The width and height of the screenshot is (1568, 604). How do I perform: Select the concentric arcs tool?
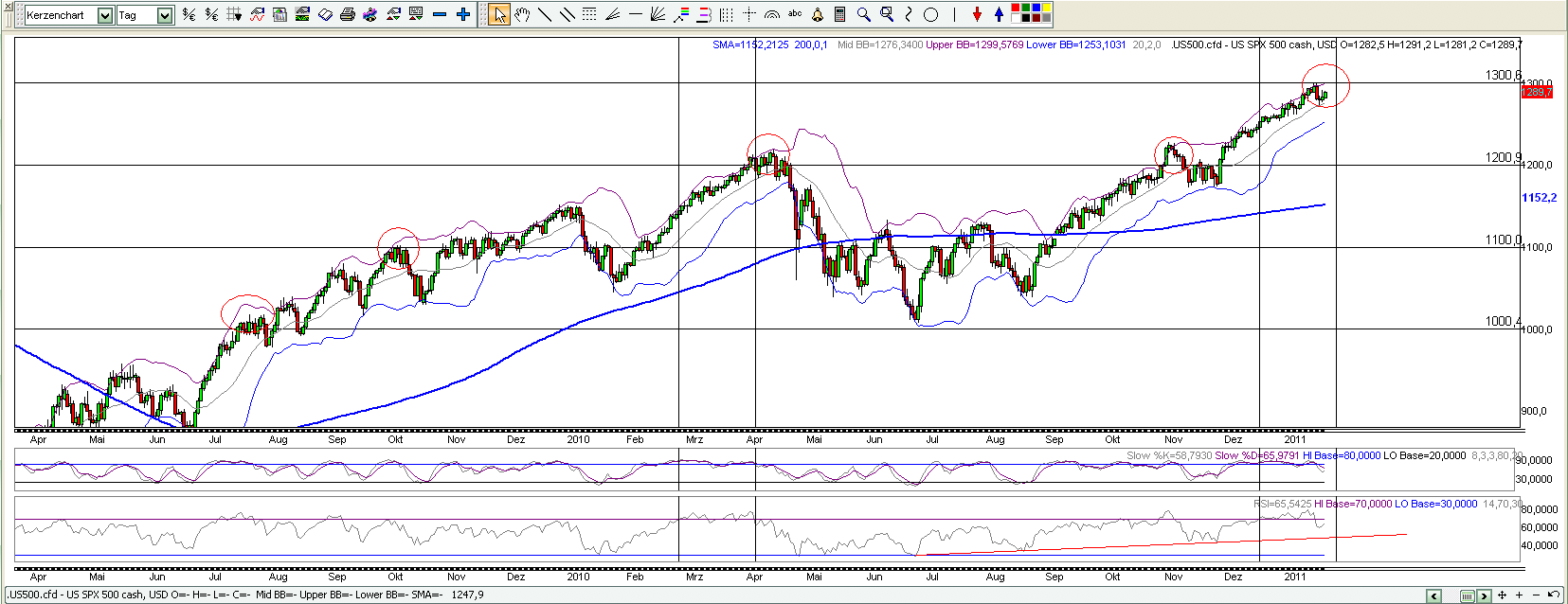click(x=772, y=14)
